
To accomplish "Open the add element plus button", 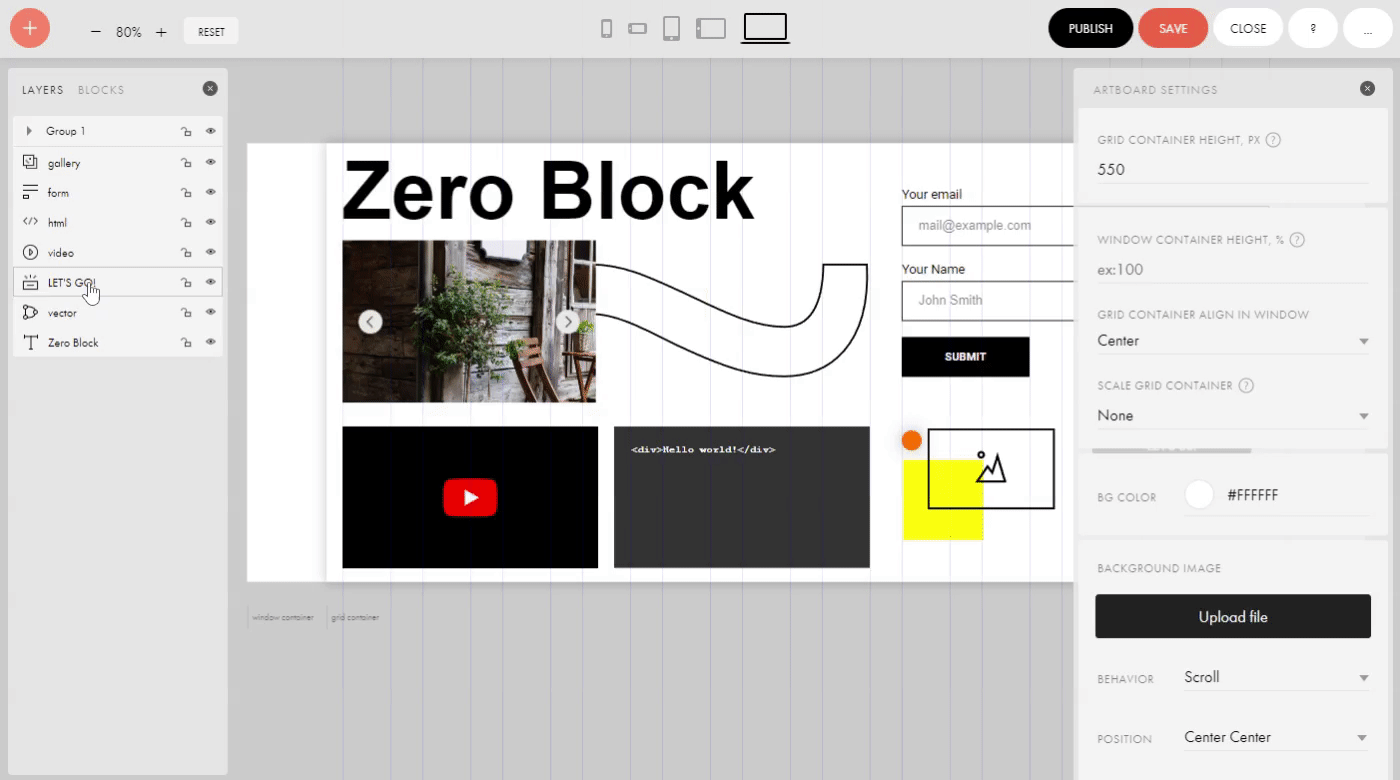I will pyautogui.click(x=29, y=28).
